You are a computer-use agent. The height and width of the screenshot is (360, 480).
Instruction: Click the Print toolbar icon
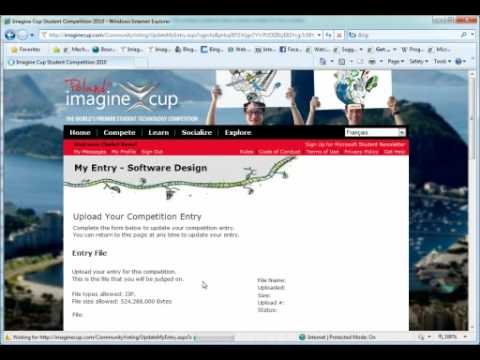[x=372, y=62]
